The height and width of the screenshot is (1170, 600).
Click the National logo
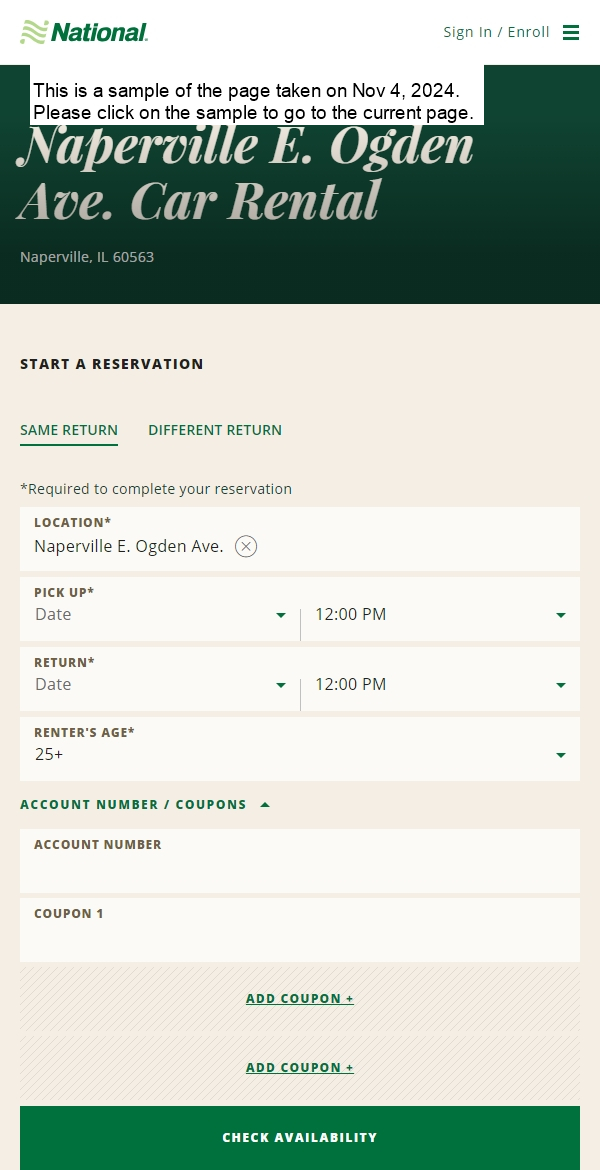tap(84, 32)
